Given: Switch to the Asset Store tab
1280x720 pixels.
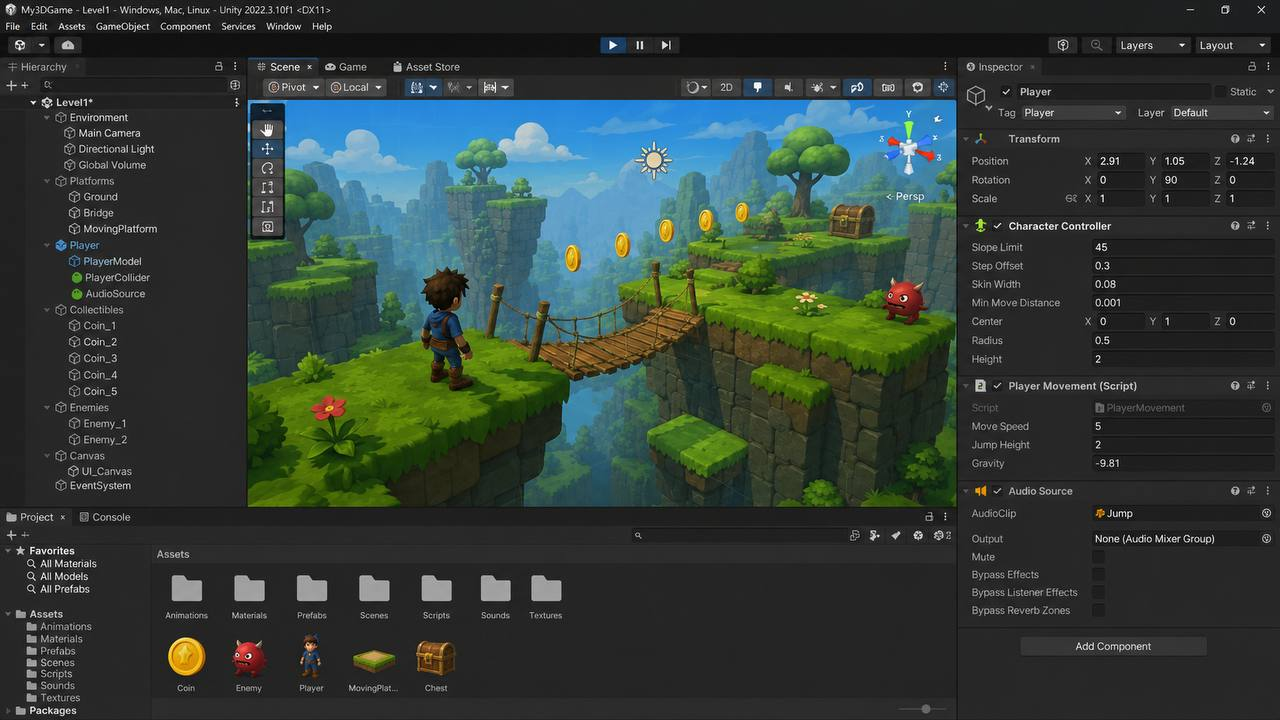Looking at the screenshot, I should [x=426, y=67].
